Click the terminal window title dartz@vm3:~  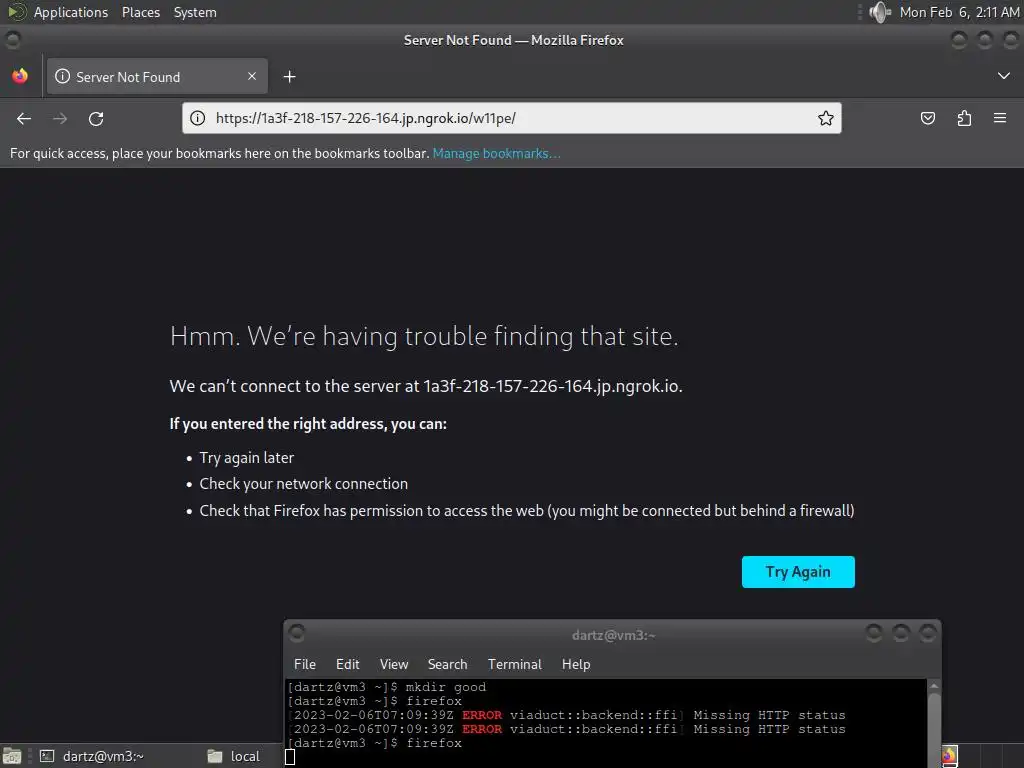pos(613,635)
